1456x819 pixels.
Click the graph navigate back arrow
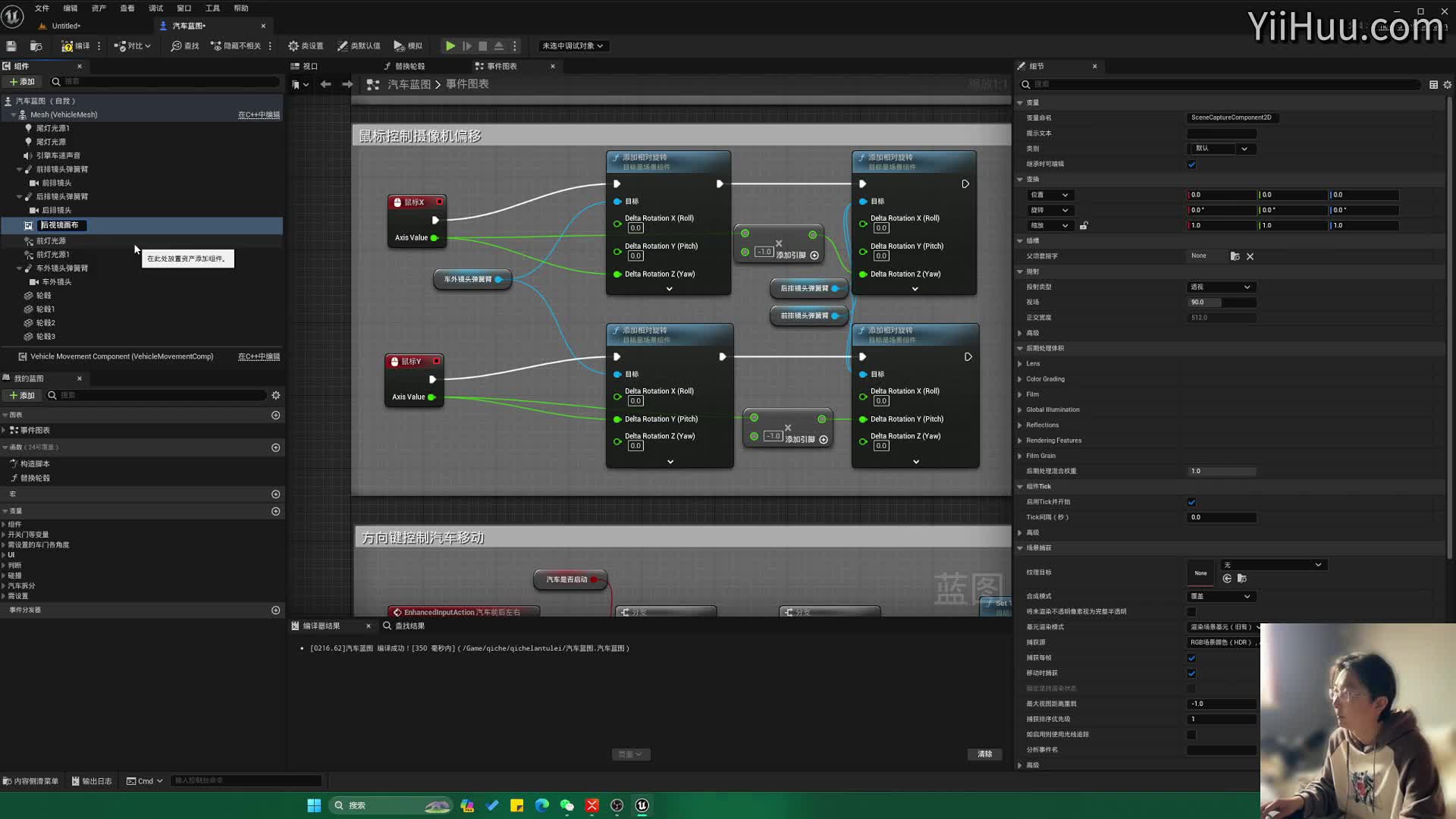tap(325, 84)
